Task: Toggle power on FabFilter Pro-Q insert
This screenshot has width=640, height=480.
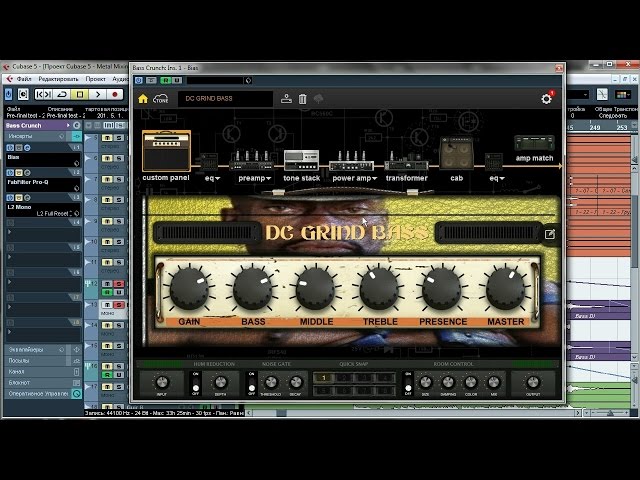Action: point(11,173)
